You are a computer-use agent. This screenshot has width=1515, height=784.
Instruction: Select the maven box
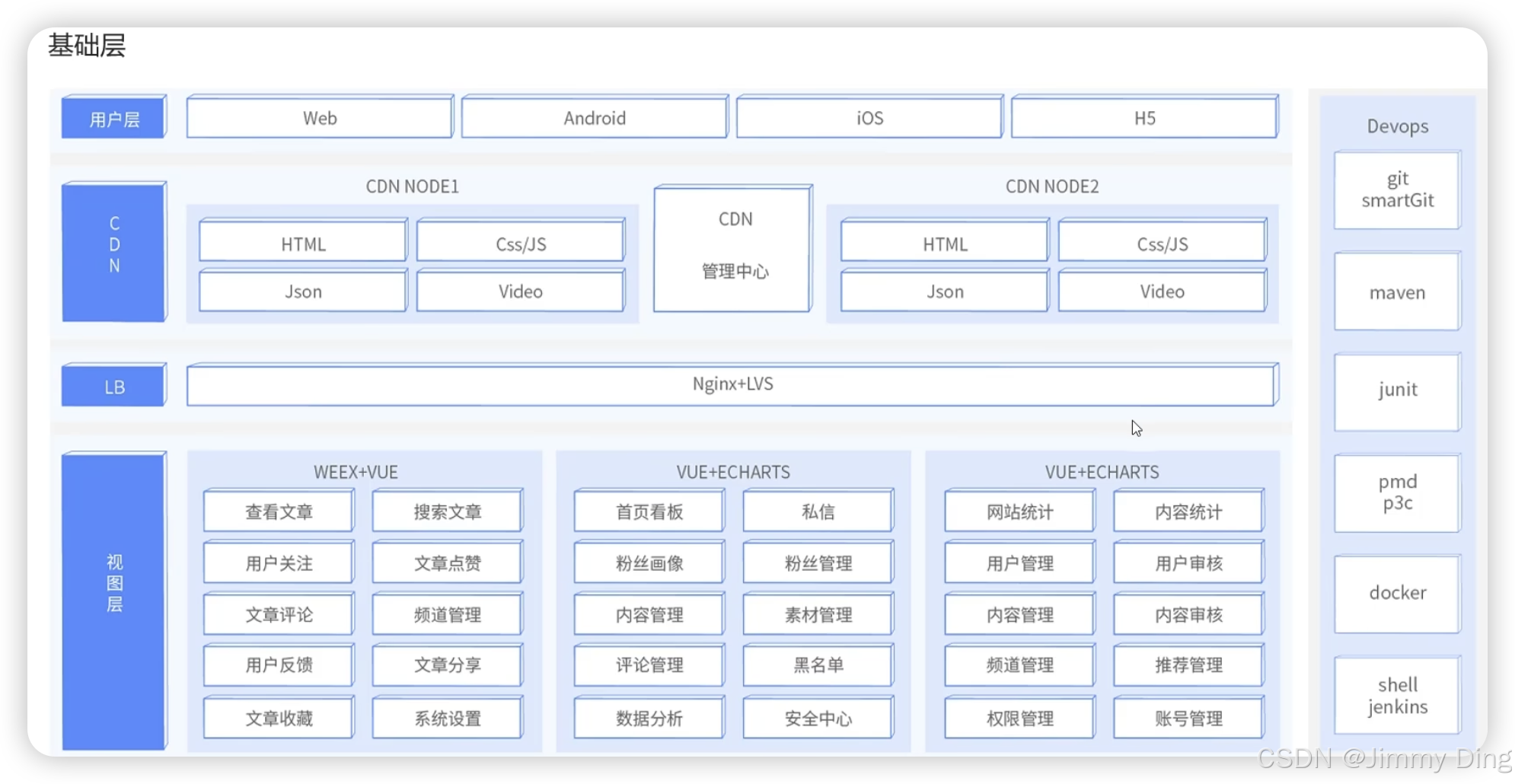tap(1398, 292)
